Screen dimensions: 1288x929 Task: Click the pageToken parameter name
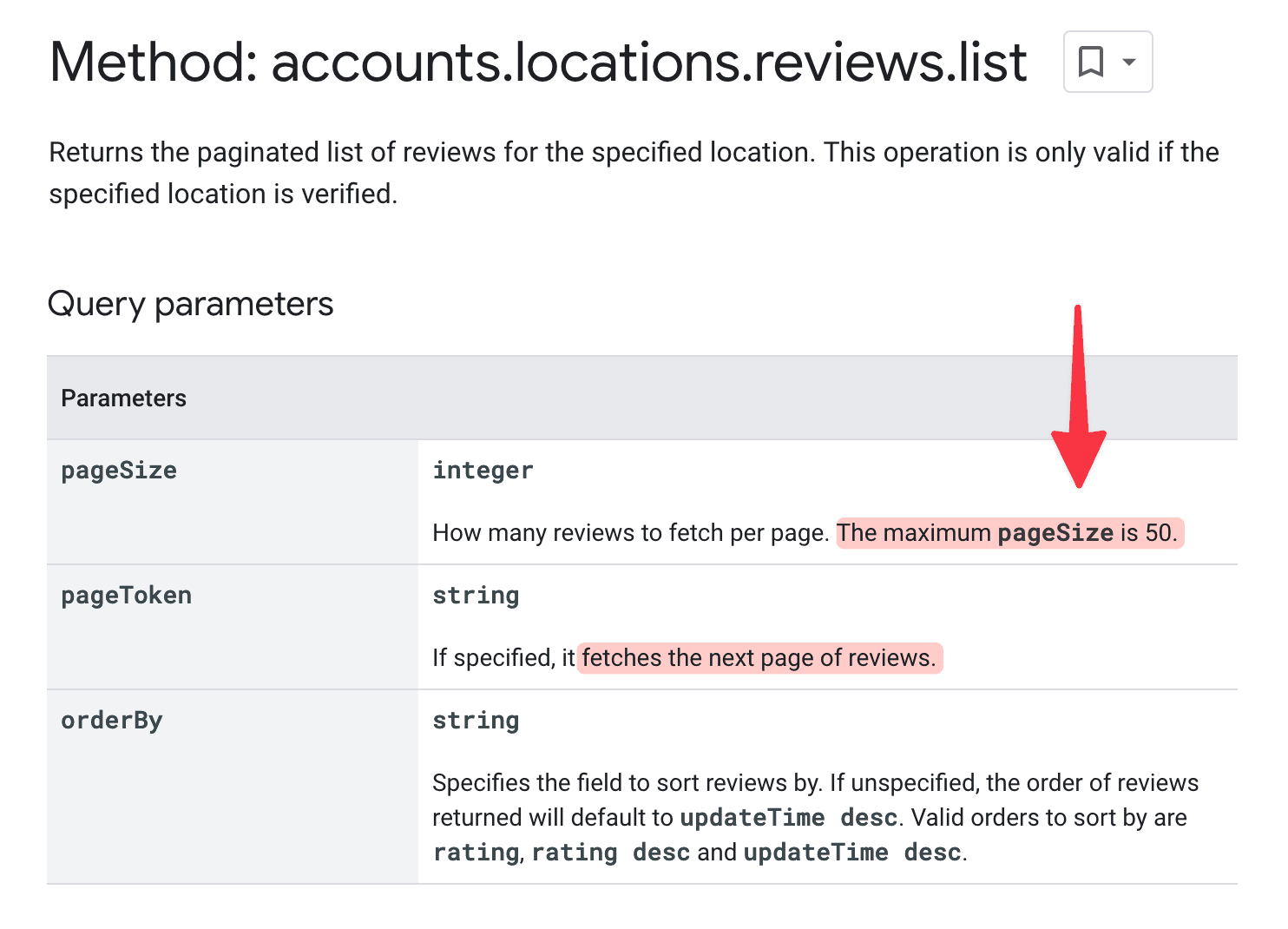[126, 595]
